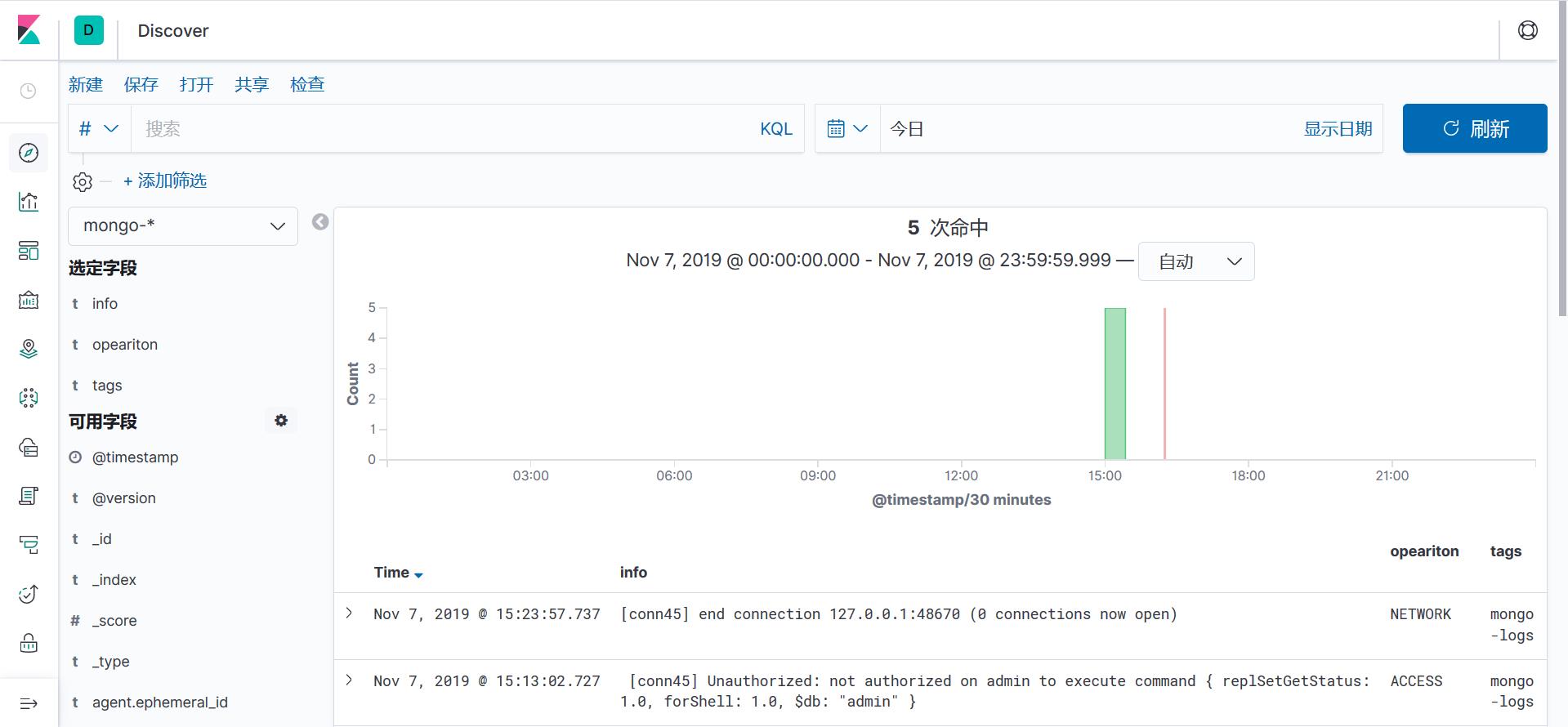Open Canvas icon in sidebar
The width and height of the screenshot is (1568, 727).
(x=29, y=300)
